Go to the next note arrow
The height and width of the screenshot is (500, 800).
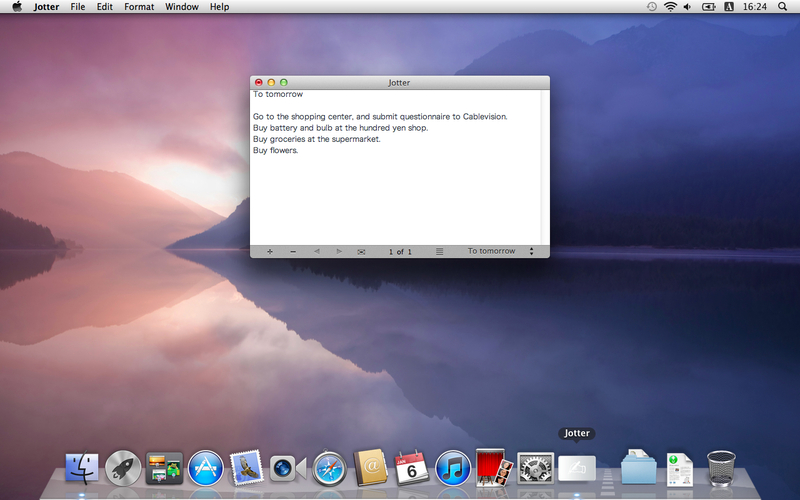pos(339,252)
